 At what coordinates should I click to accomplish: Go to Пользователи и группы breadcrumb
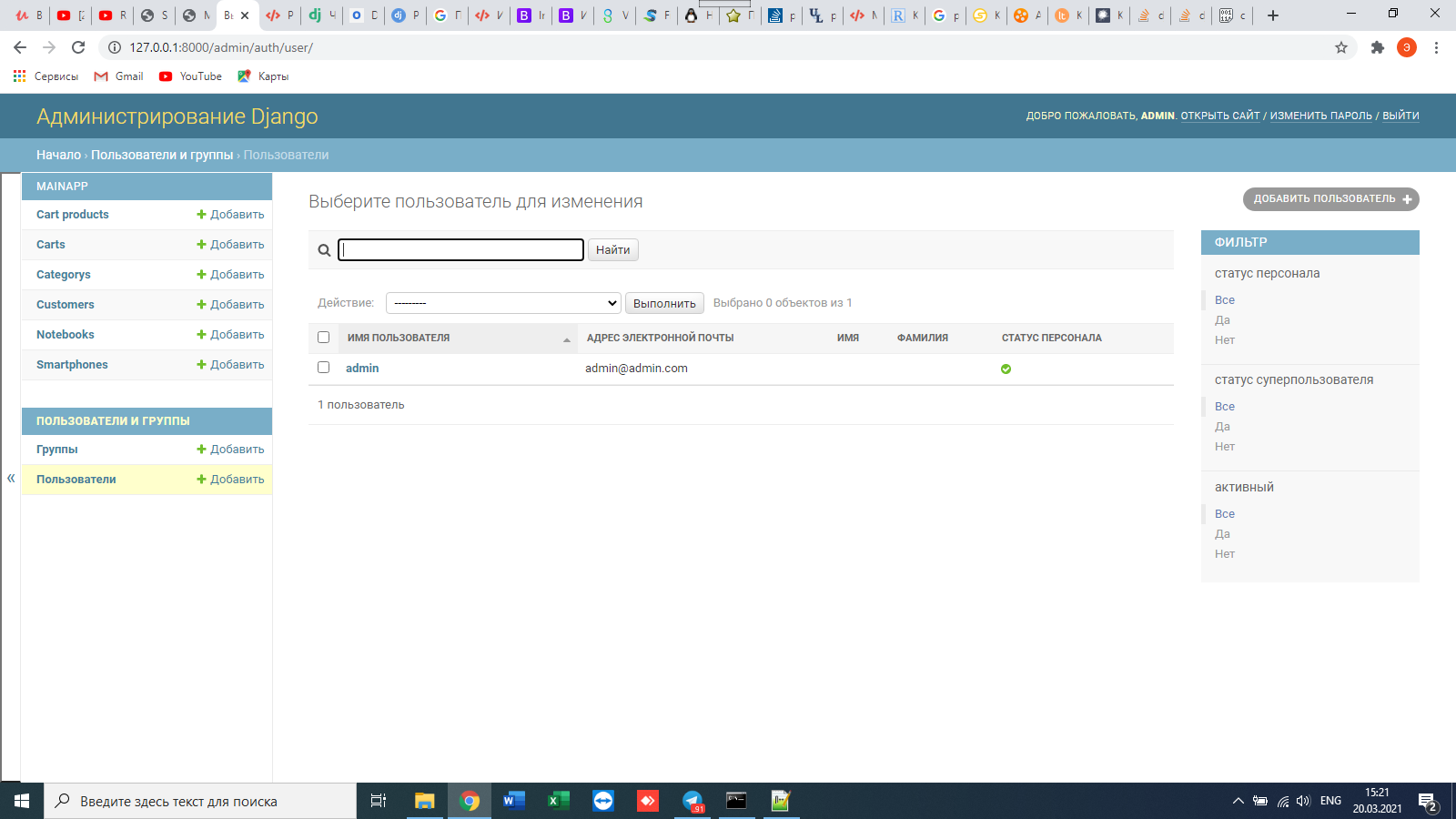coord(162,156)
